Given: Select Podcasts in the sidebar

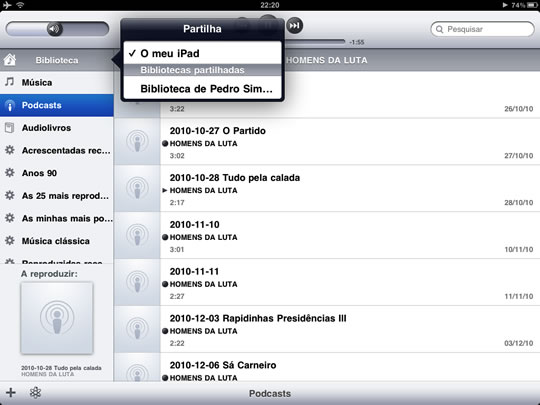Looking at the screenshot, I should click(x=57, y=105).
